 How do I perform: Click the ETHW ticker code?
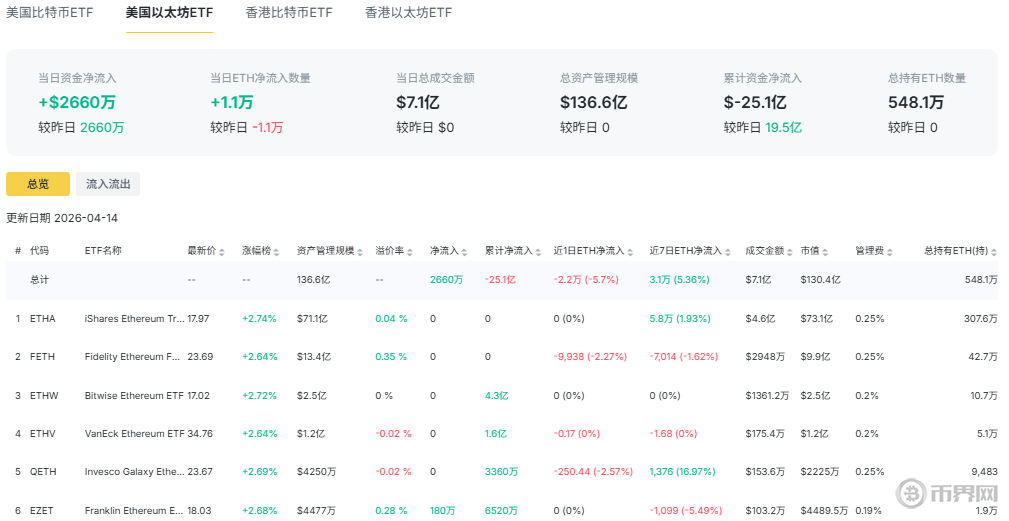[44, 395]
